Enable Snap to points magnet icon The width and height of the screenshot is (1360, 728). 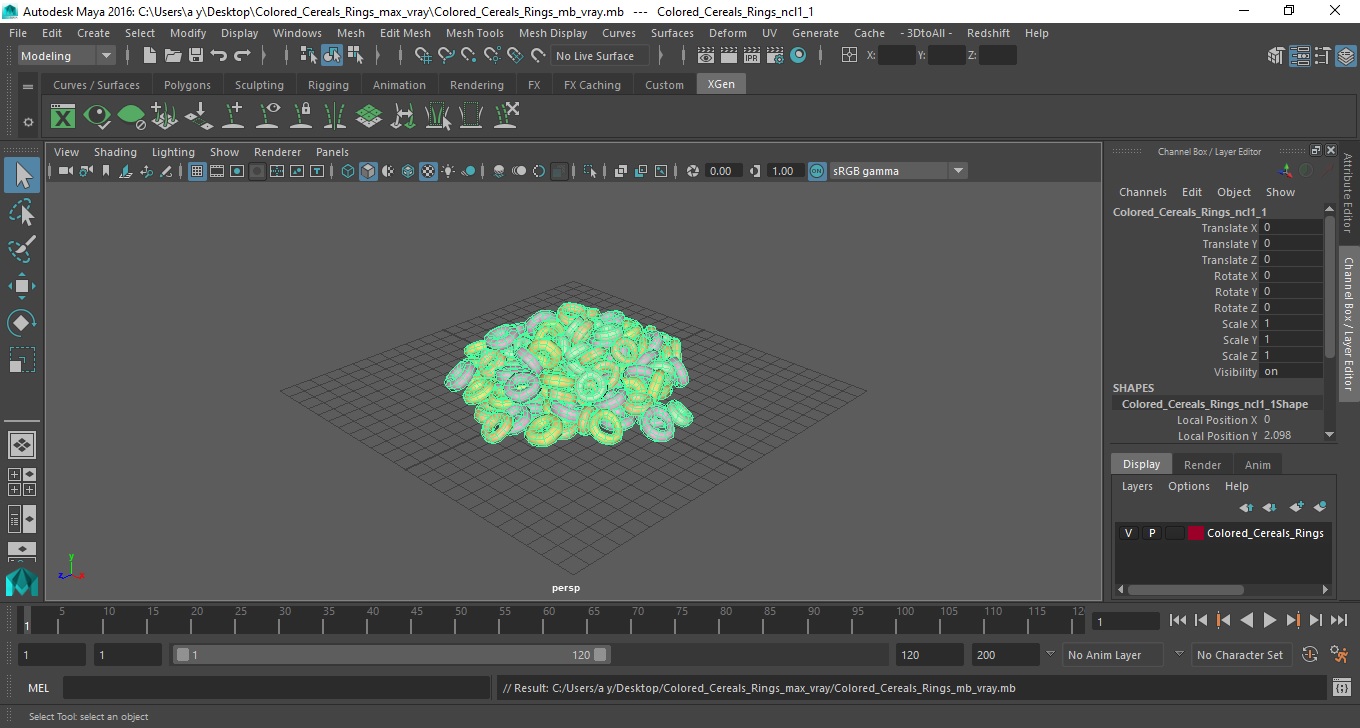click(x=468, y=56)
